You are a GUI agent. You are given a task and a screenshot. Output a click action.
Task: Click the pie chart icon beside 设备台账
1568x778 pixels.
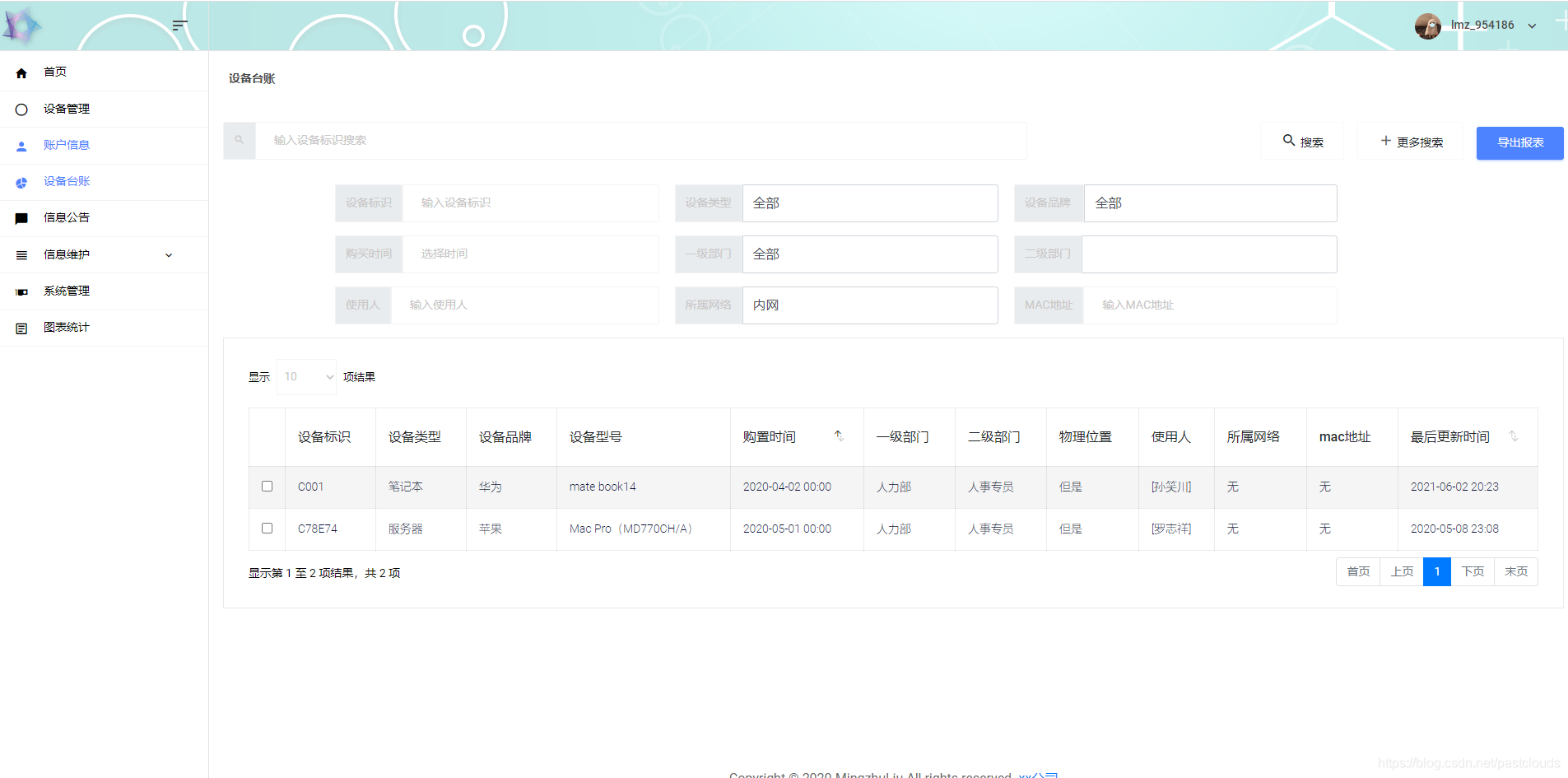point(21,182)
